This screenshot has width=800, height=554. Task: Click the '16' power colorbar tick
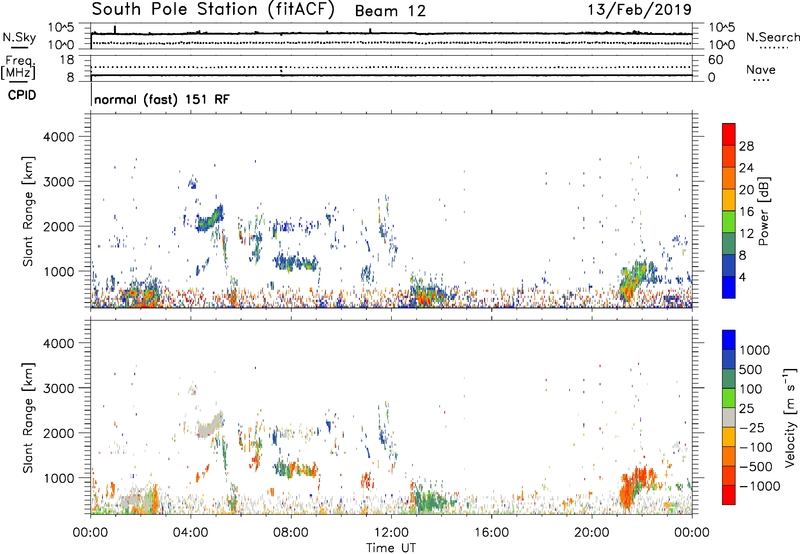tap(746, 212)
